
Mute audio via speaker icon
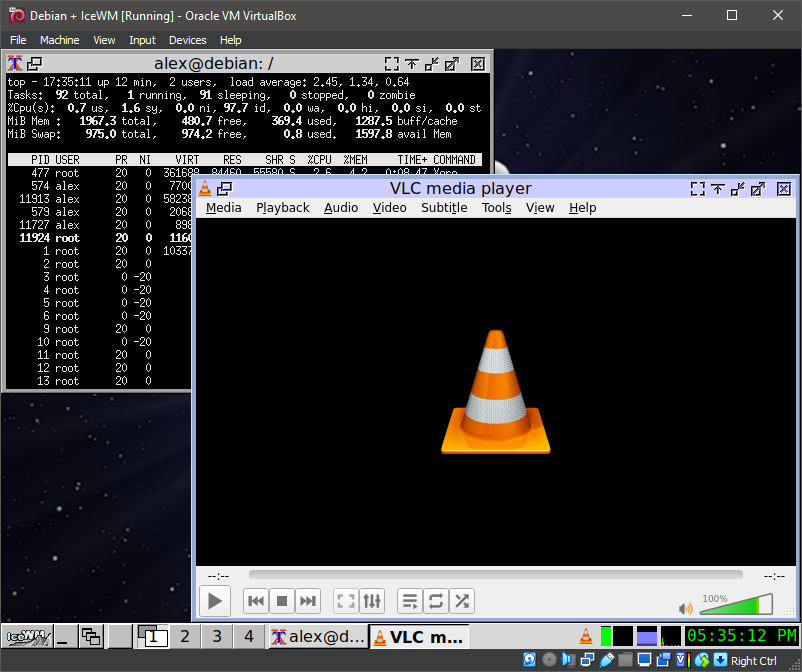click(686, 608)
